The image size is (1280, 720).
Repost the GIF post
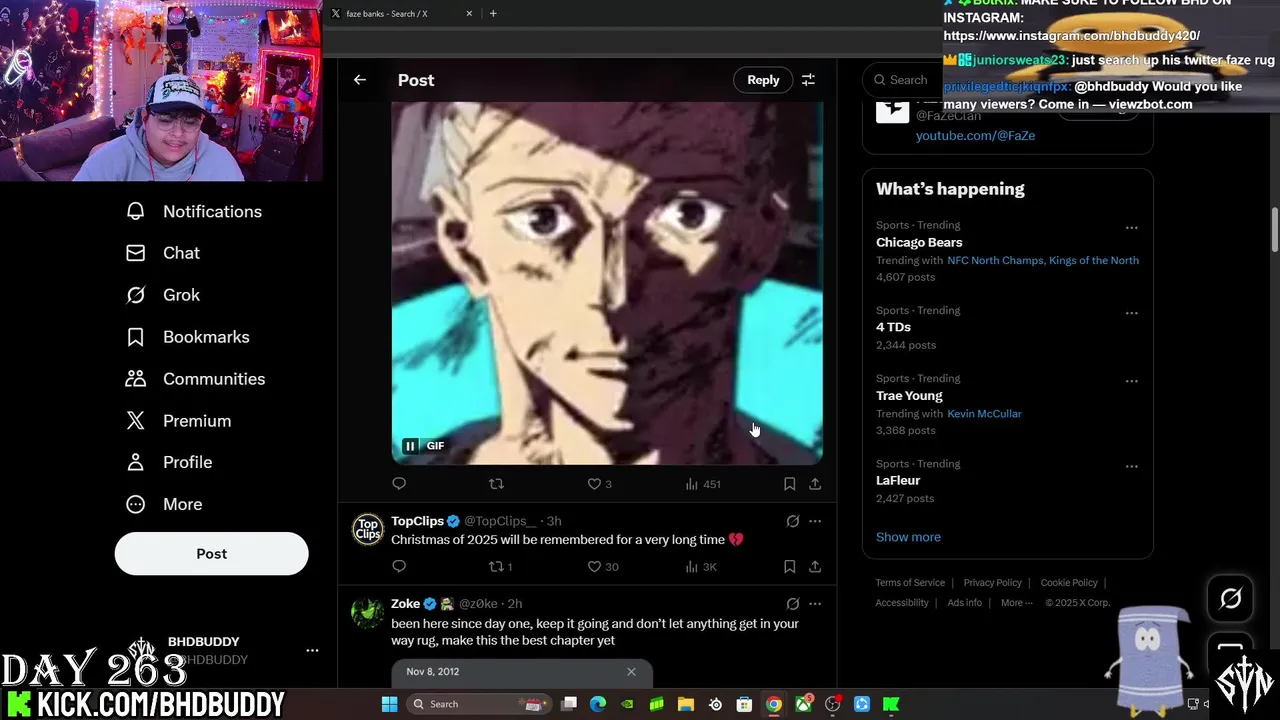tap(496, 484)
